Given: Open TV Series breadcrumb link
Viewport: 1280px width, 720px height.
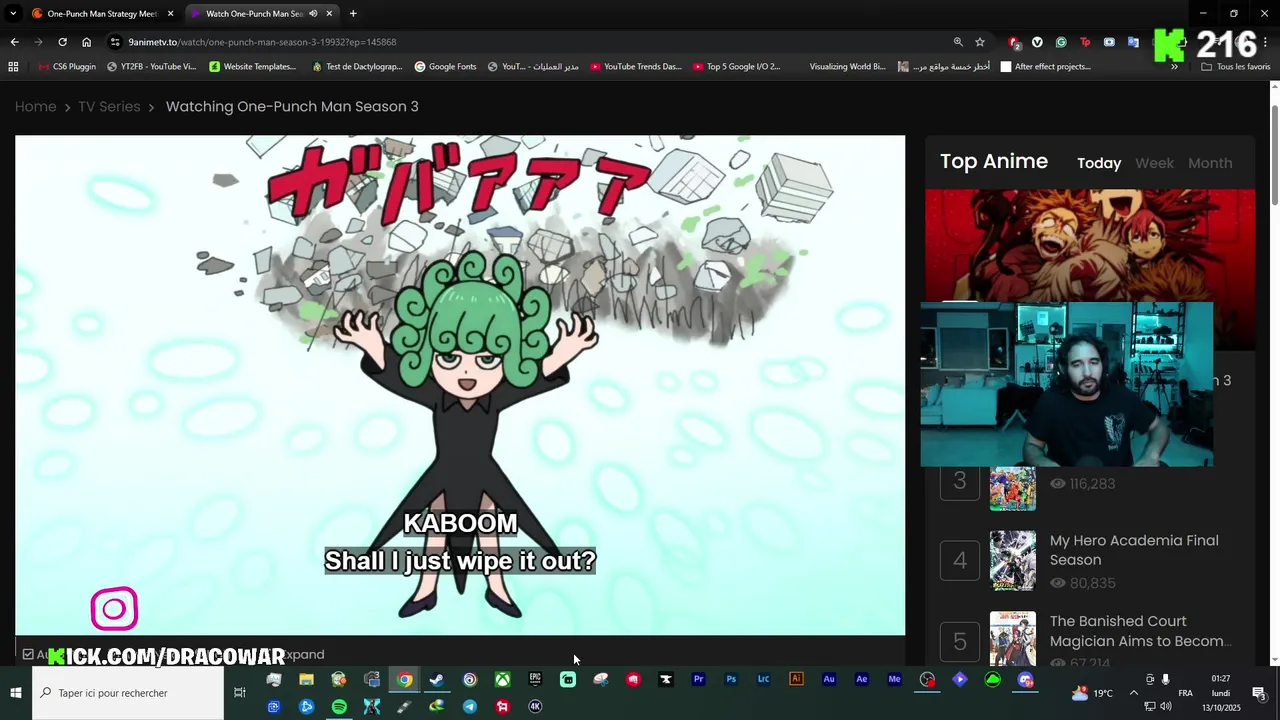Looking at the screenshot, I should (x=109, y=107).
